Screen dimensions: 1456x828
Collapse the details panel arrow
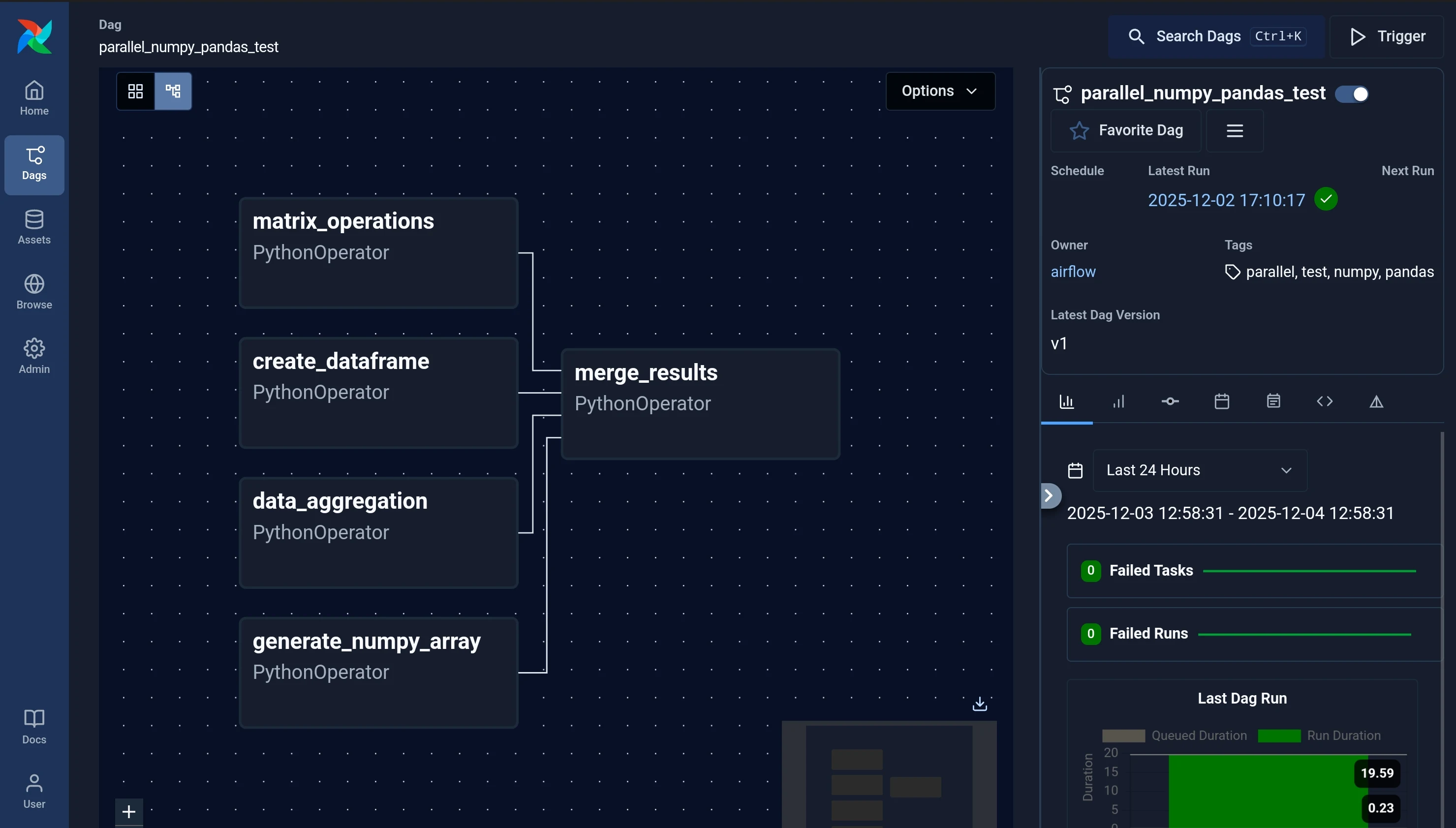[1050, 496]
